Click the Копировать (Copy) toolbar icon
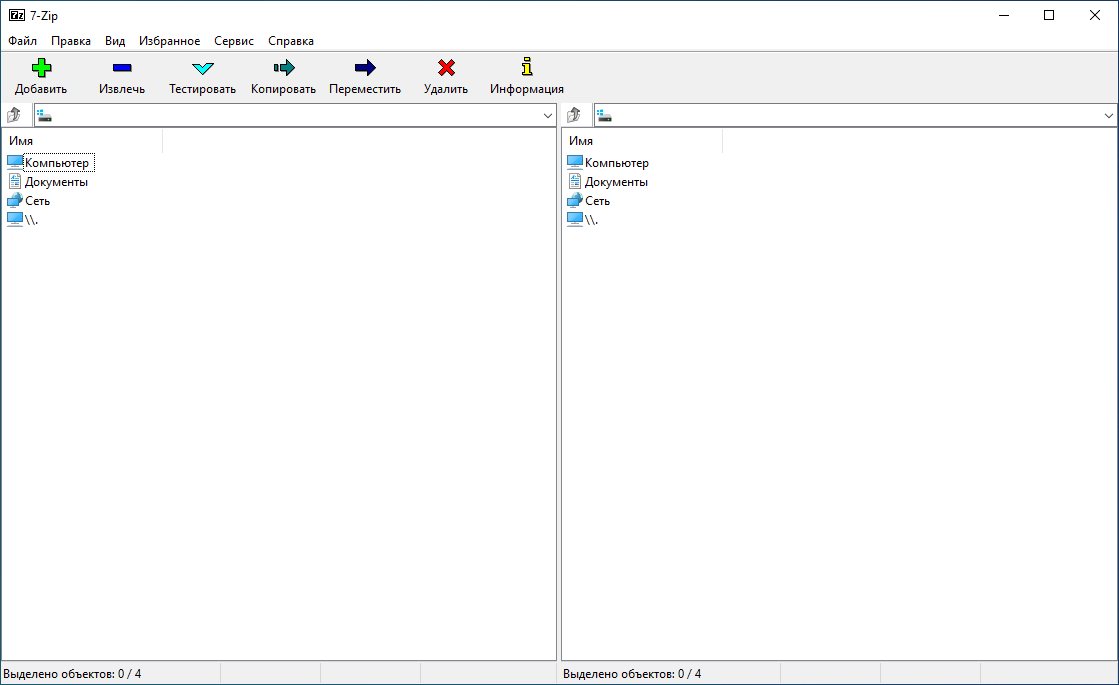Viewport: 1119px width, 685px height. pos(282,67)
